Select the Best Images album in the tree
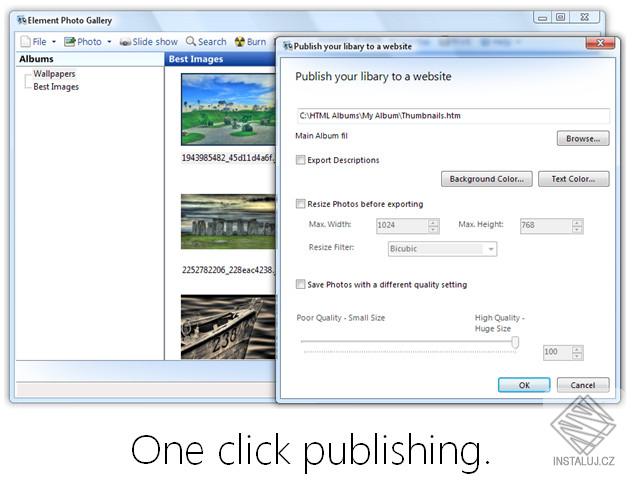The width and height of the screenshot is (634, 488). pyautogui.click(x=56, y=87)
